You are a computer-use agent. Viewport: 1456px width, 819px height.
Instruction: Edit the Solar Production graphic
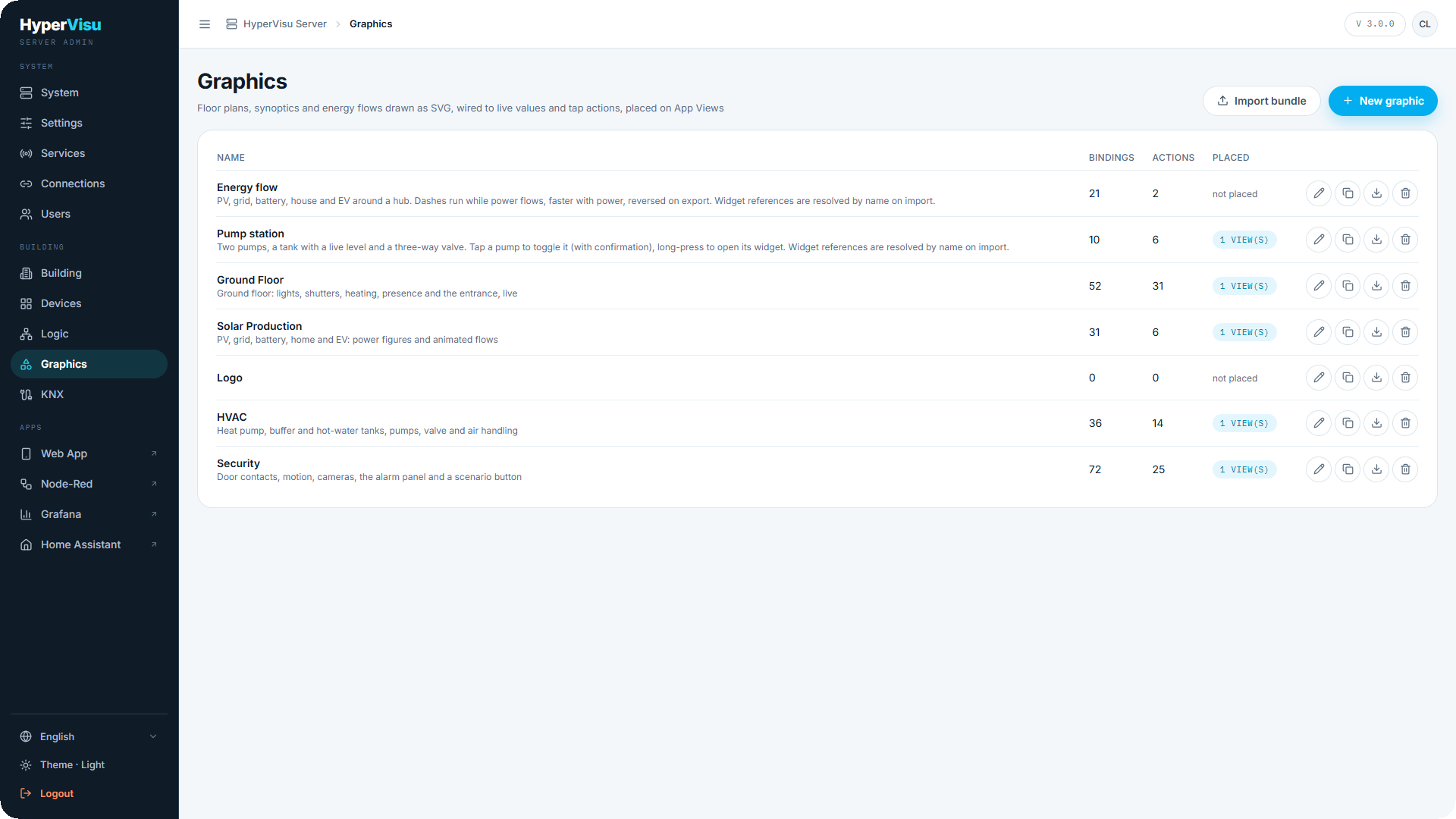(x=1319, y=332)
